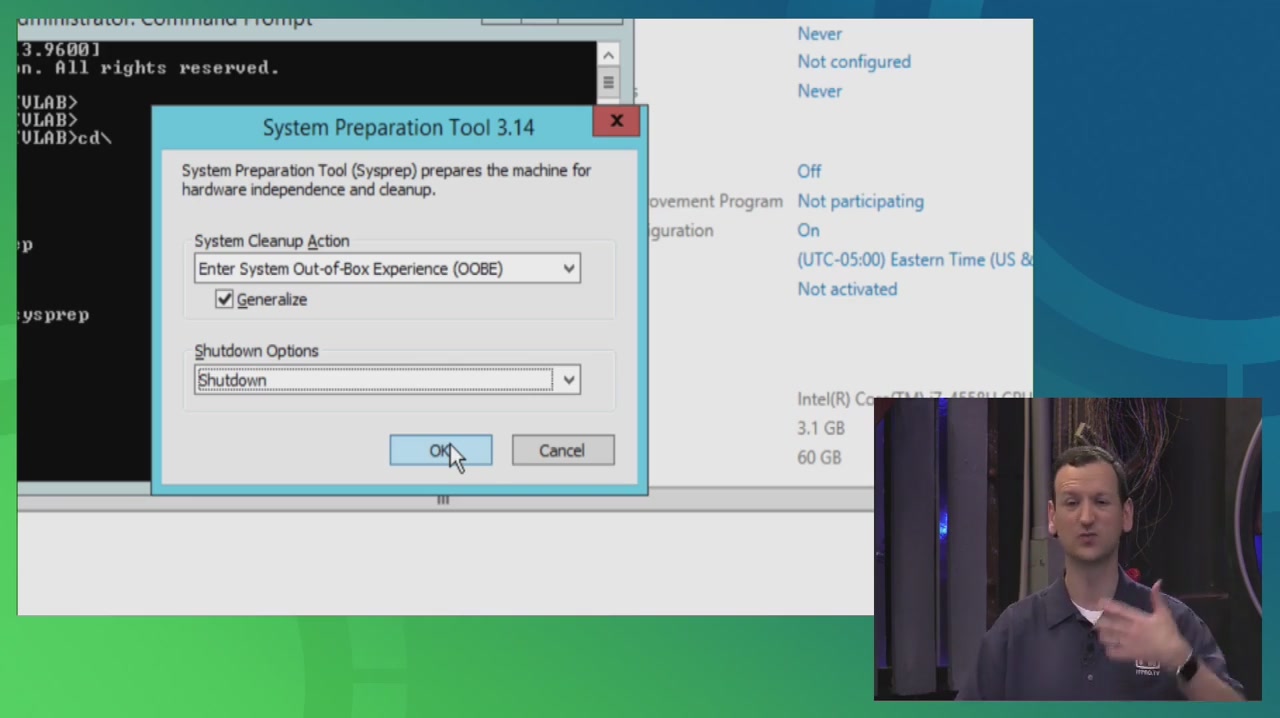The height and width of the screenshot is (718, 1280).
Task: Click the Server Manager horizontal scrollbar grip
Action: click(443, 500)
